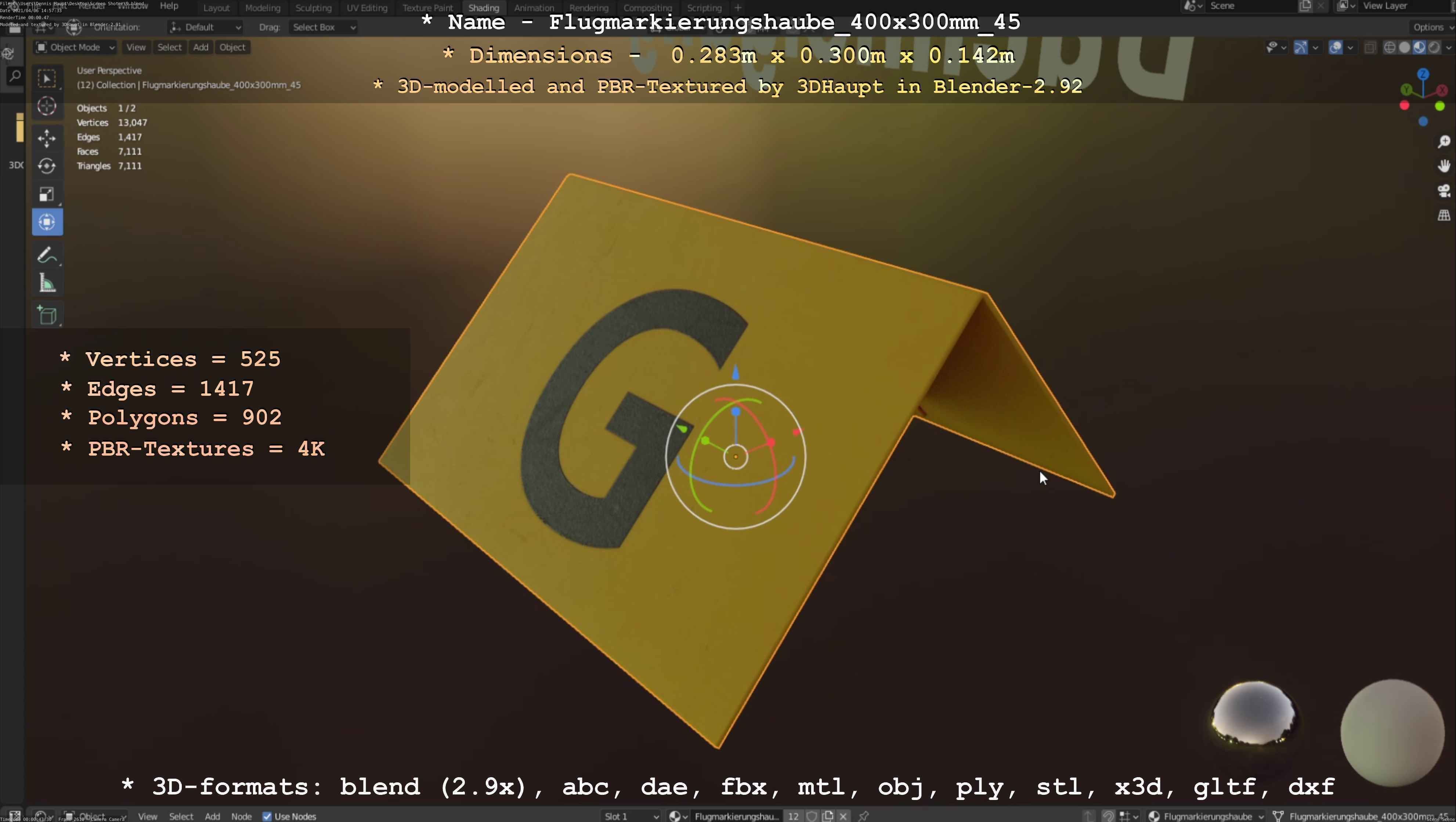Select the Scale tool in toolbar
1456x822 pixels.
pos(47,194)
